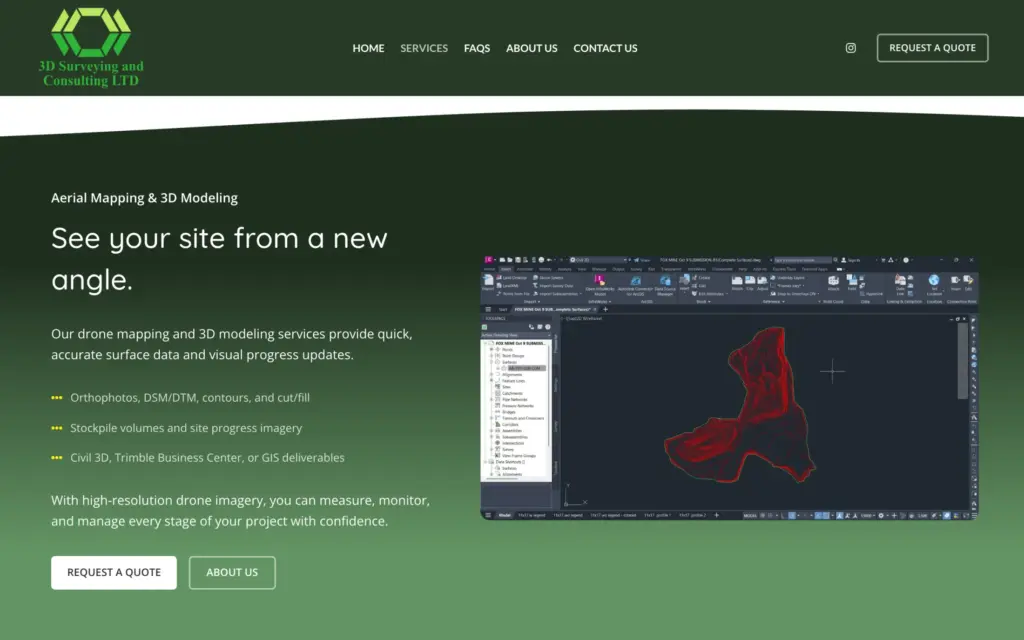Click the large Import icon in Civil 3D ribbon
This screenshot has height=640, width=1024.
point(488,280)
